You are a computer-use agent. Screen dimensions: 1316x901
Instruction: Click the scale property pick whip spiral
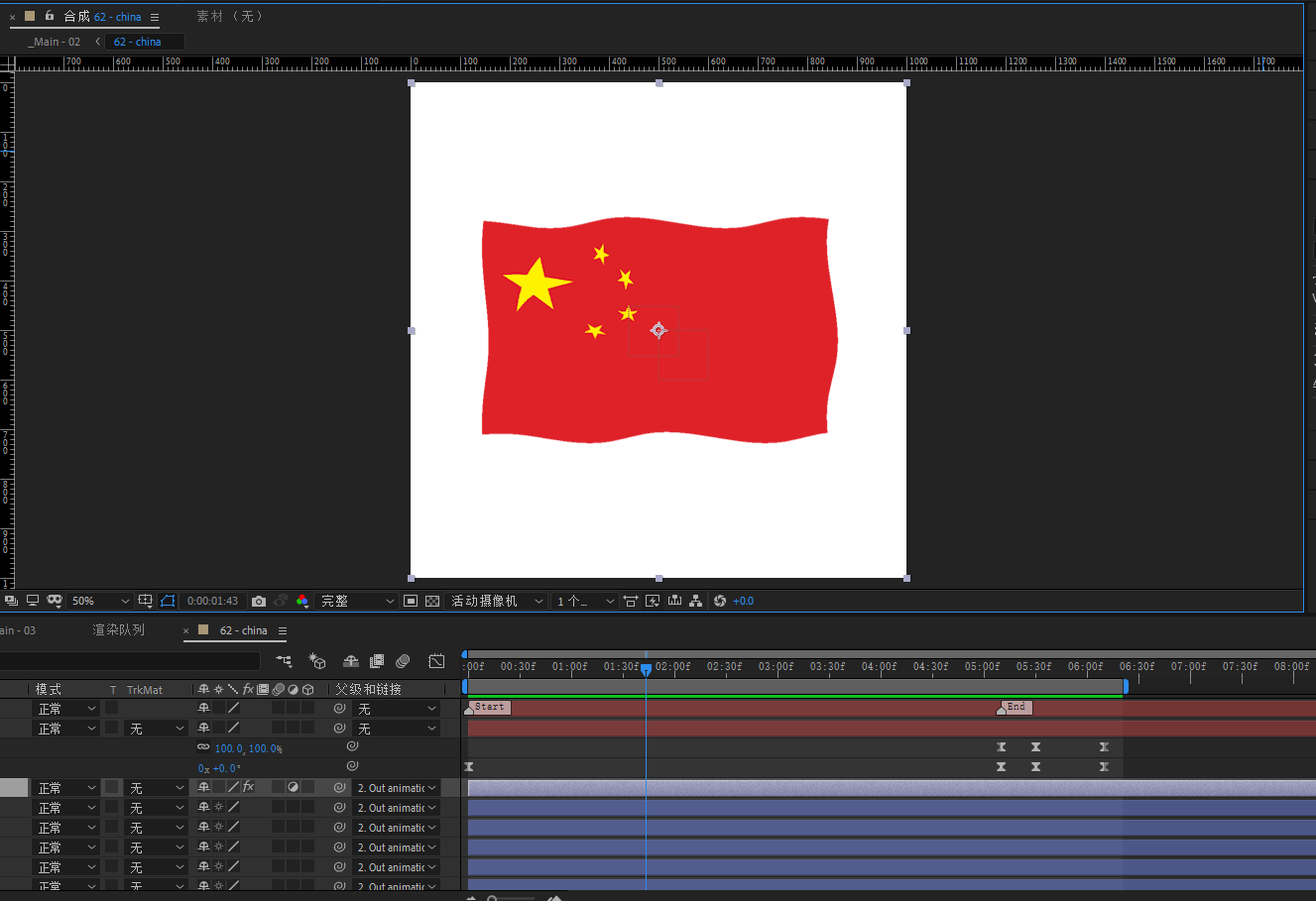tap(352, 746)
